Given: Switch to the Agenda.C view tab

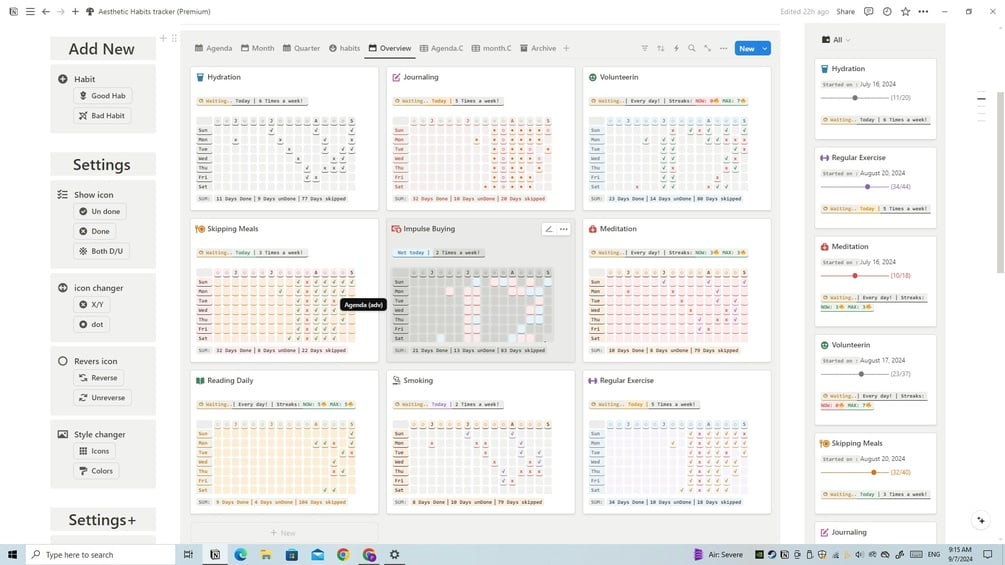Looking at the screenshot, I should (x=441, y=48).
